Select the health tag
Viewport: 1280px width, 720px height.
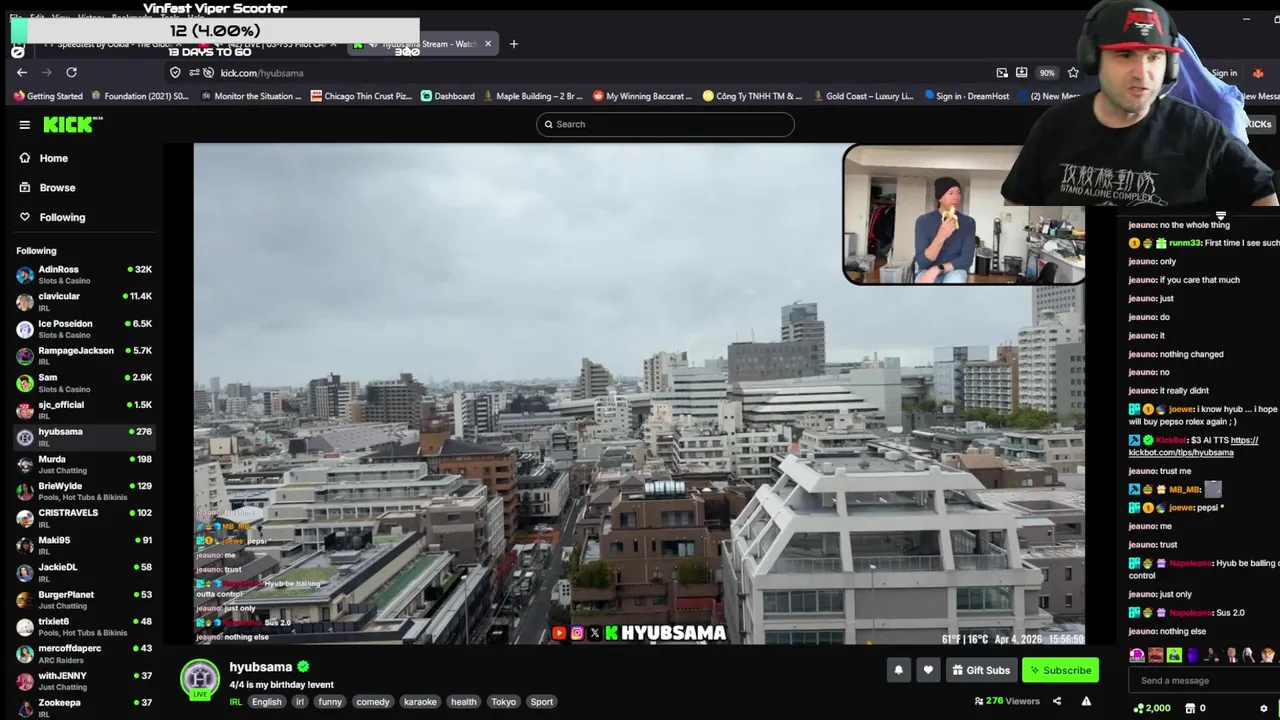pos(463,702)
